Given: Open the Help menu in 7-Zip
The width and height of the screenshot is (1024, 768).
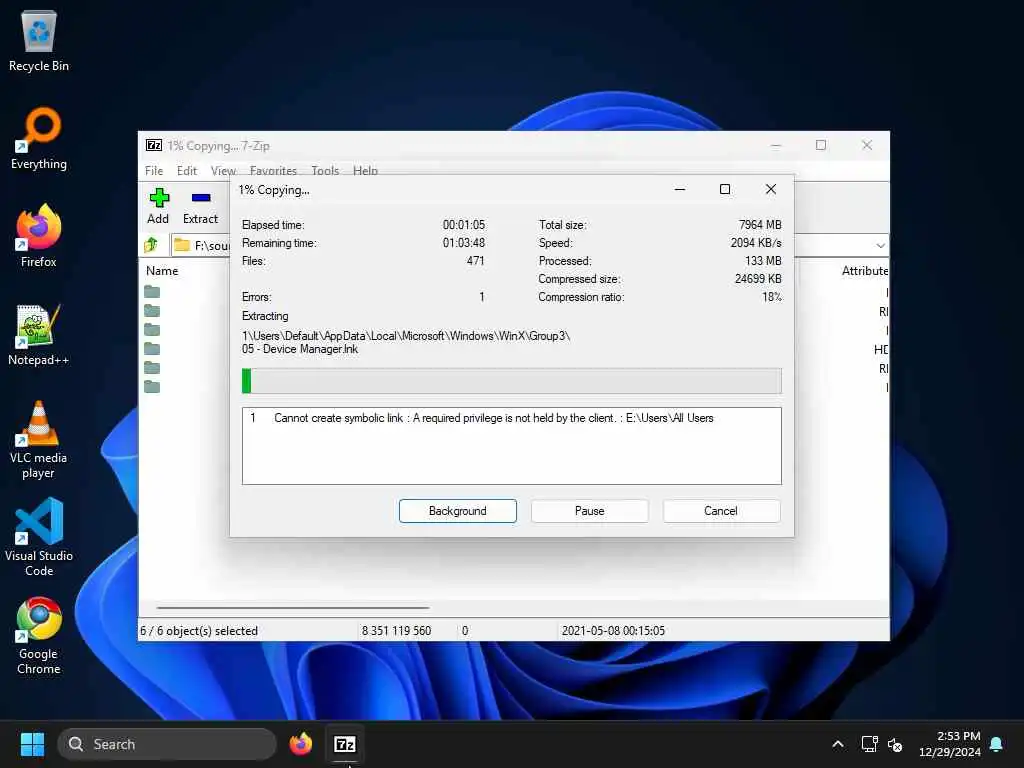Looking at the screenshot, I should [366, 170].
